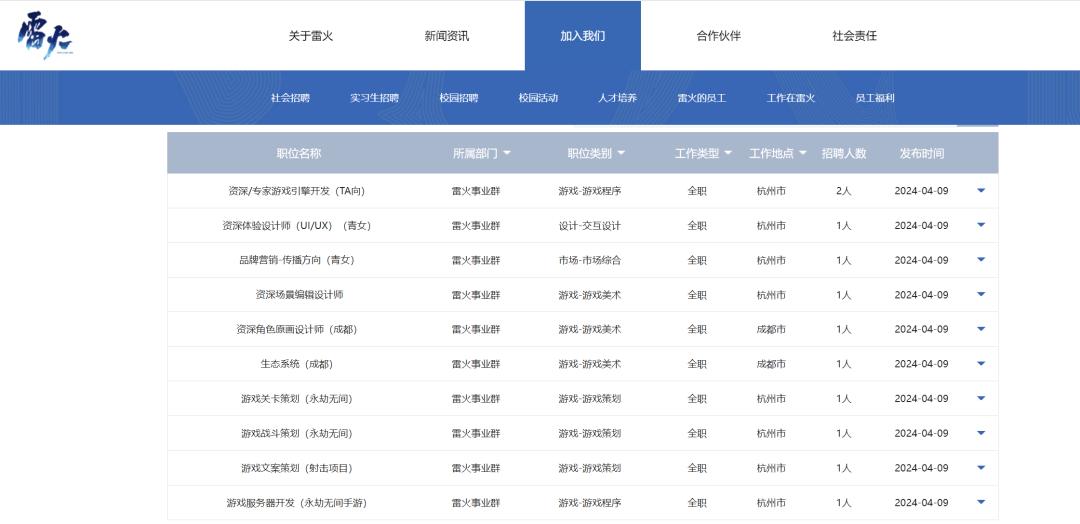Expand the 资深场景编辑设计师 row arrow
The image size is (1080, 524).
(x=980, y=294)
